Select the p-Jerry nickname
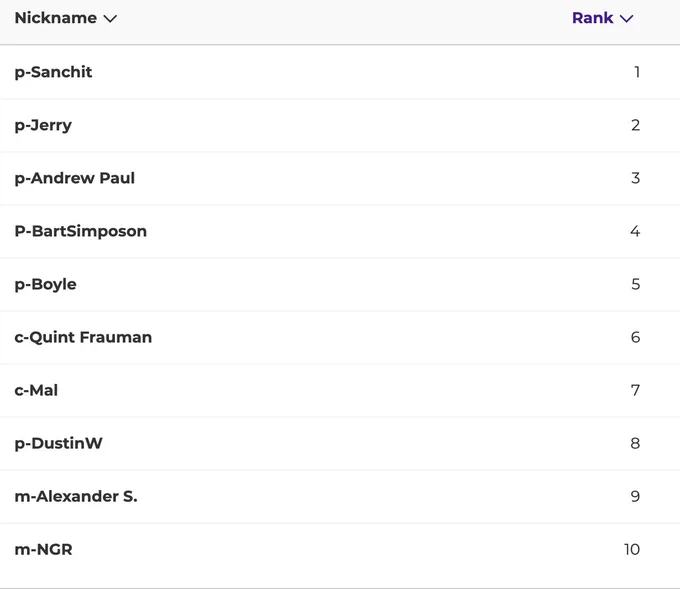 coord(43,125)
